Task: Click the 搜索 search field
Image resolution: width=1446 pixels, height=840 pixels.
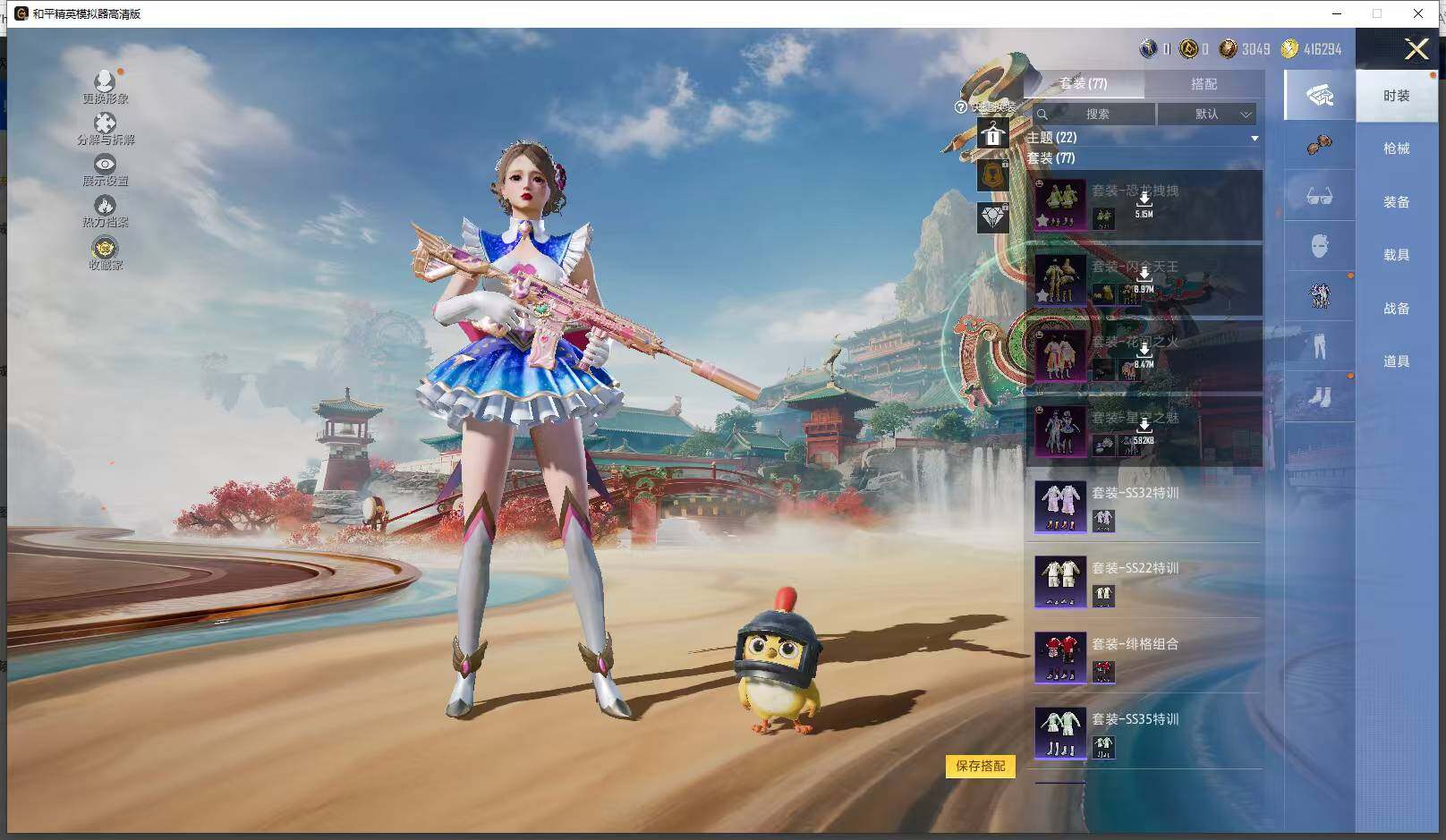Action: pos(1093,115)
